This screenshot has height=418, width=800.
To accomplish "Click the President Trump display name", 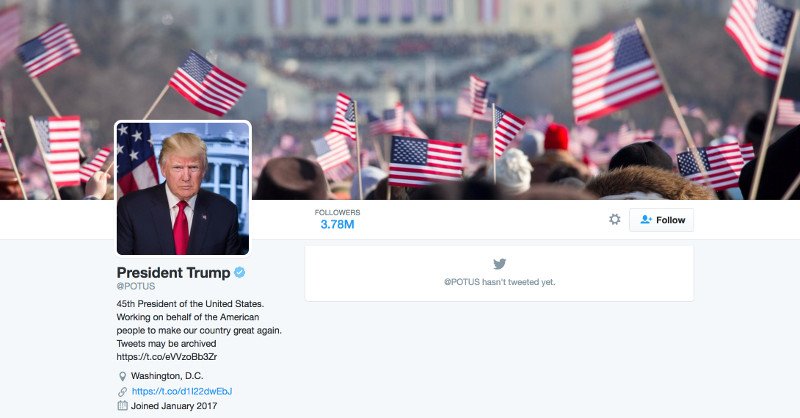I will 173,273.
